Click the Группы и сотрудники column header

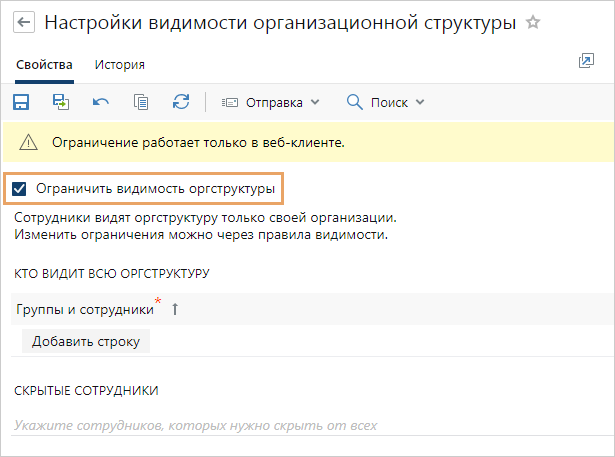coord(85,310)
